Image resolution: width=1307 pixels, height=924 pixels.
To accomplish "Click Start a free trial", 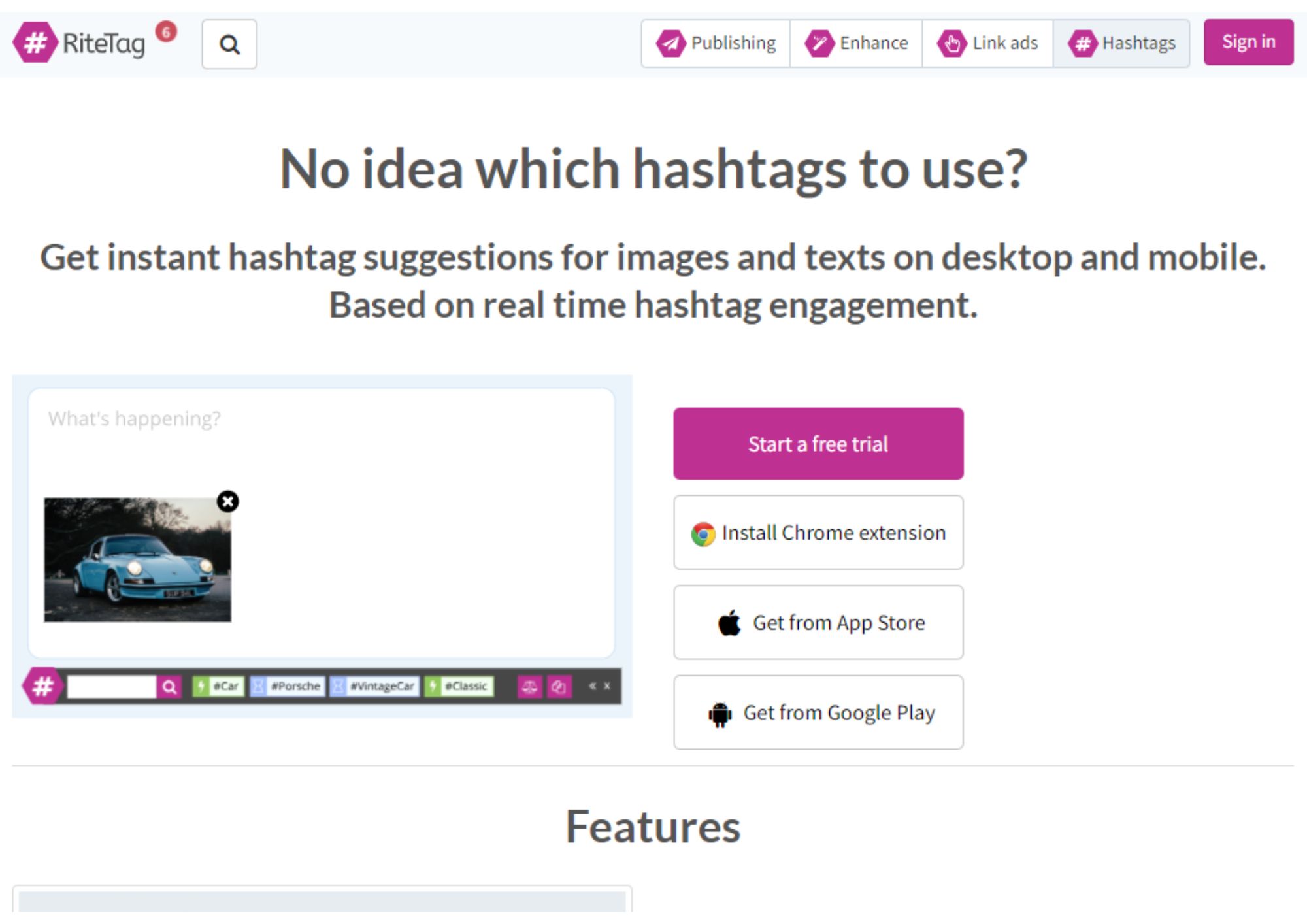I will click(x=818, y=444).
